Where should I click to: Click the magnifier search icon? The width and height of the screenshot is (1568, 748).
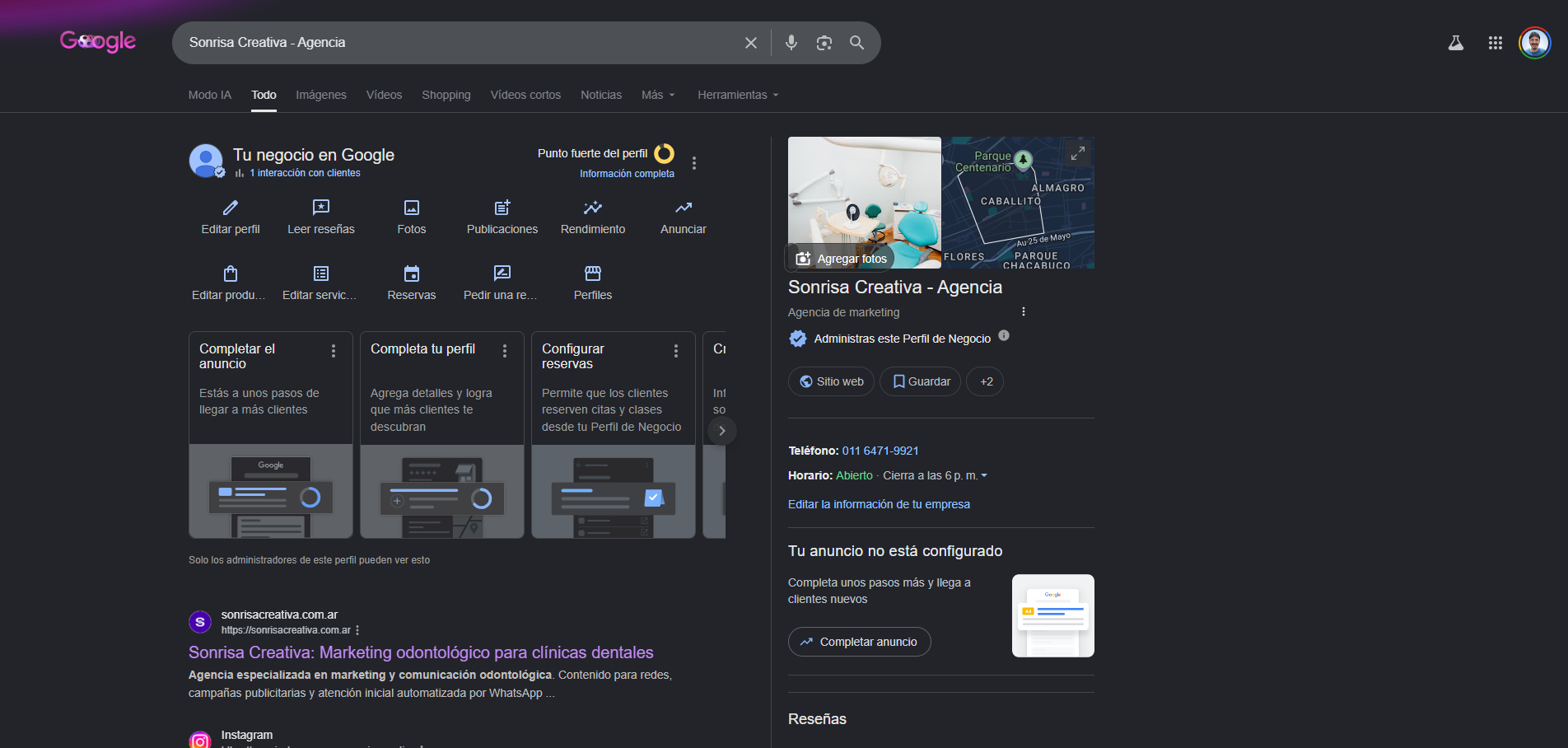(x=856, y=43)
